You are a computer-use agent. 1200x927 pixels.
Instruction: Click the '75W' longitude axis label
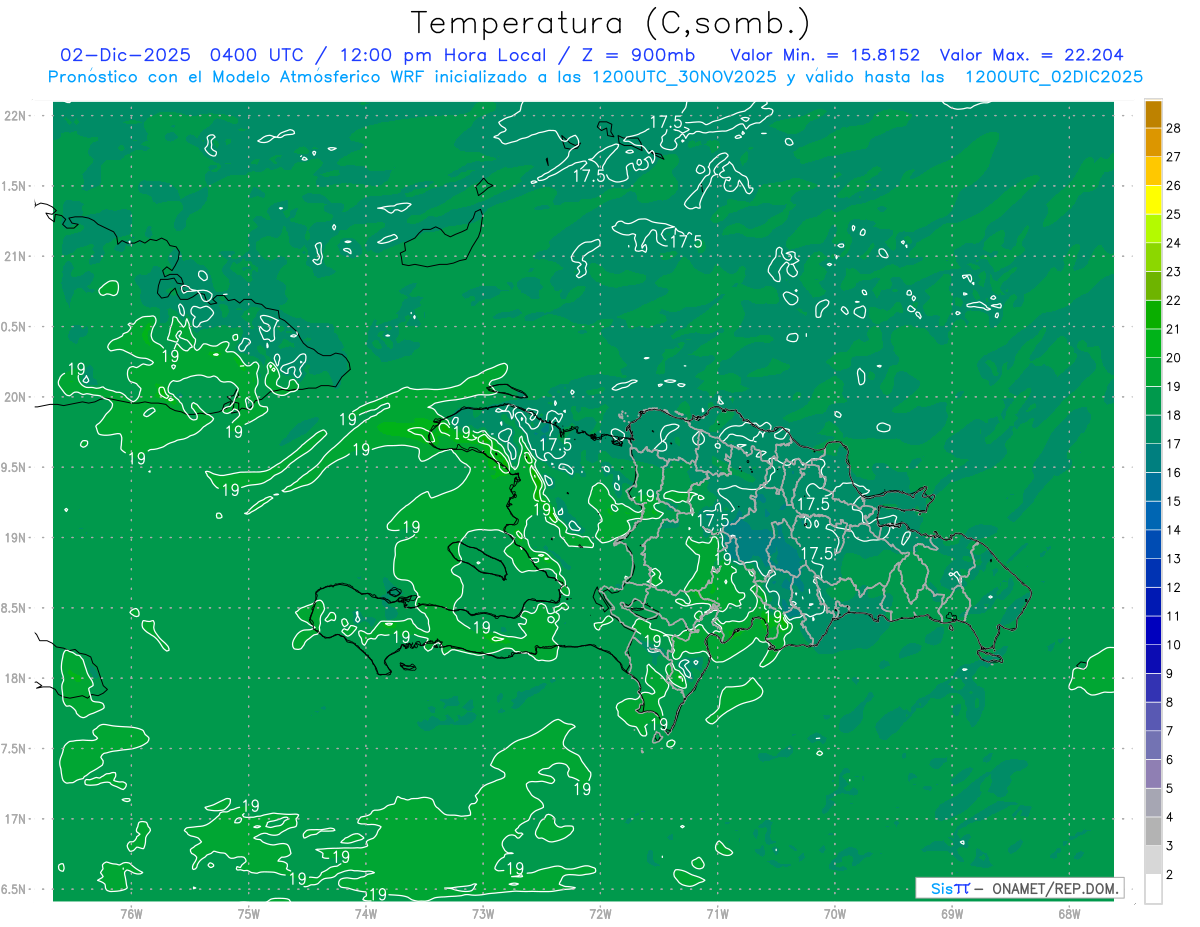pos(249,912)
